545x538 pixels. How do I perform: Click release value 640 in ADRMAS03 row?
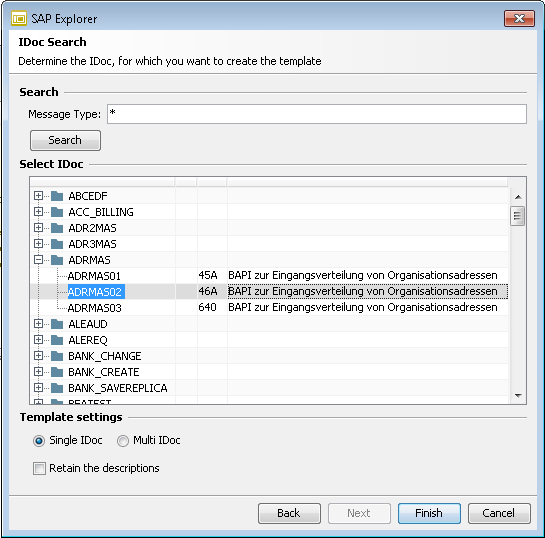(x=208, y=308)
